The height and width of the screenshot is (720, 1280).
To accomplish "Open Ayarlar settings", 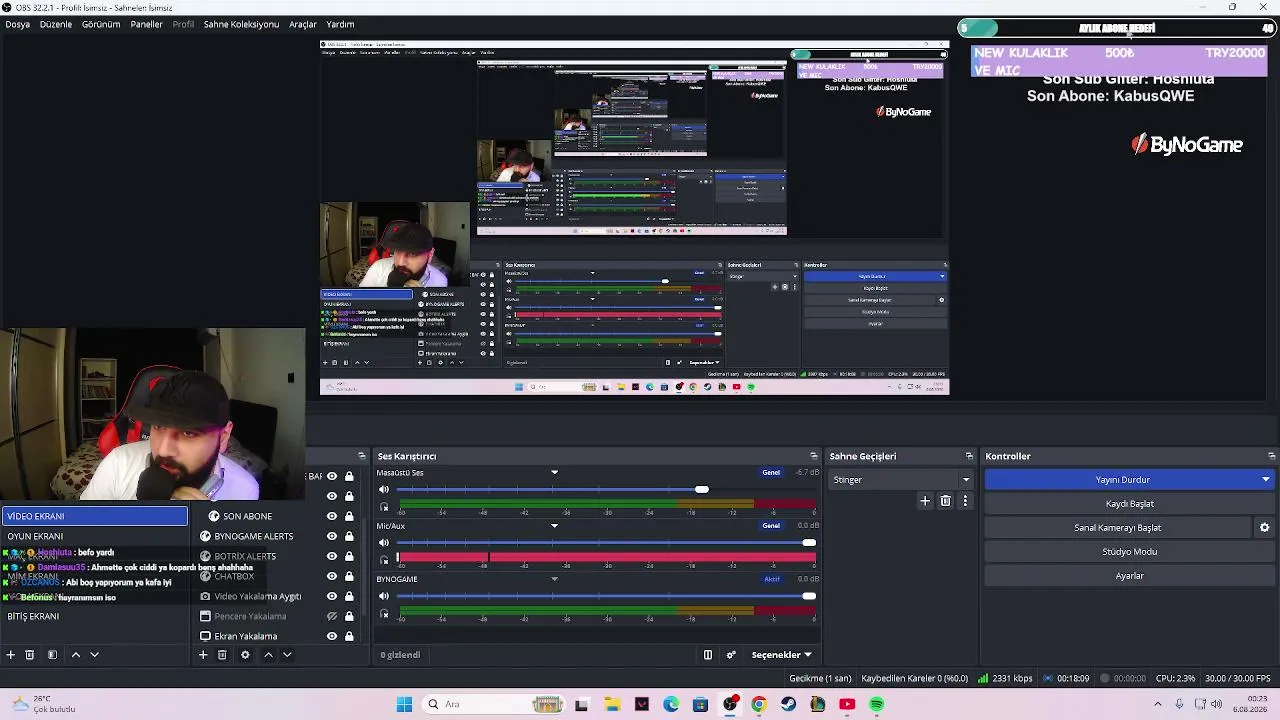I will tap(1129, 576).
